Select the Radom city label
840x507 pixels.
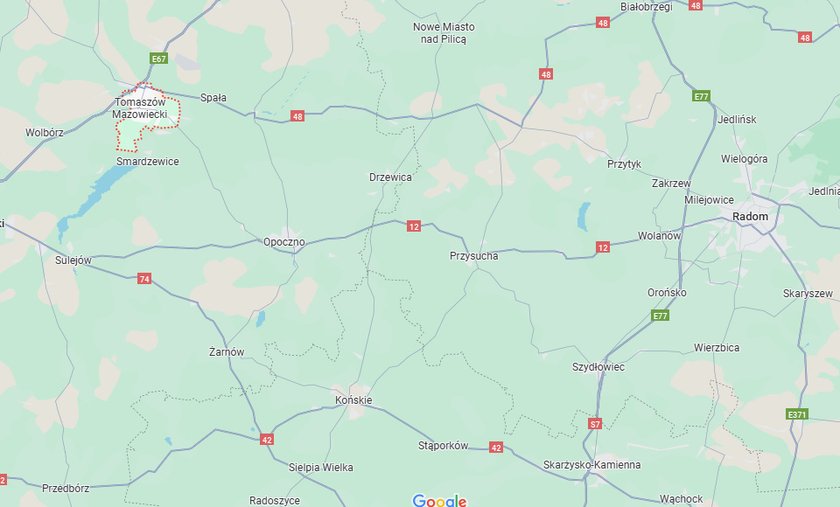tap(750, 217)
